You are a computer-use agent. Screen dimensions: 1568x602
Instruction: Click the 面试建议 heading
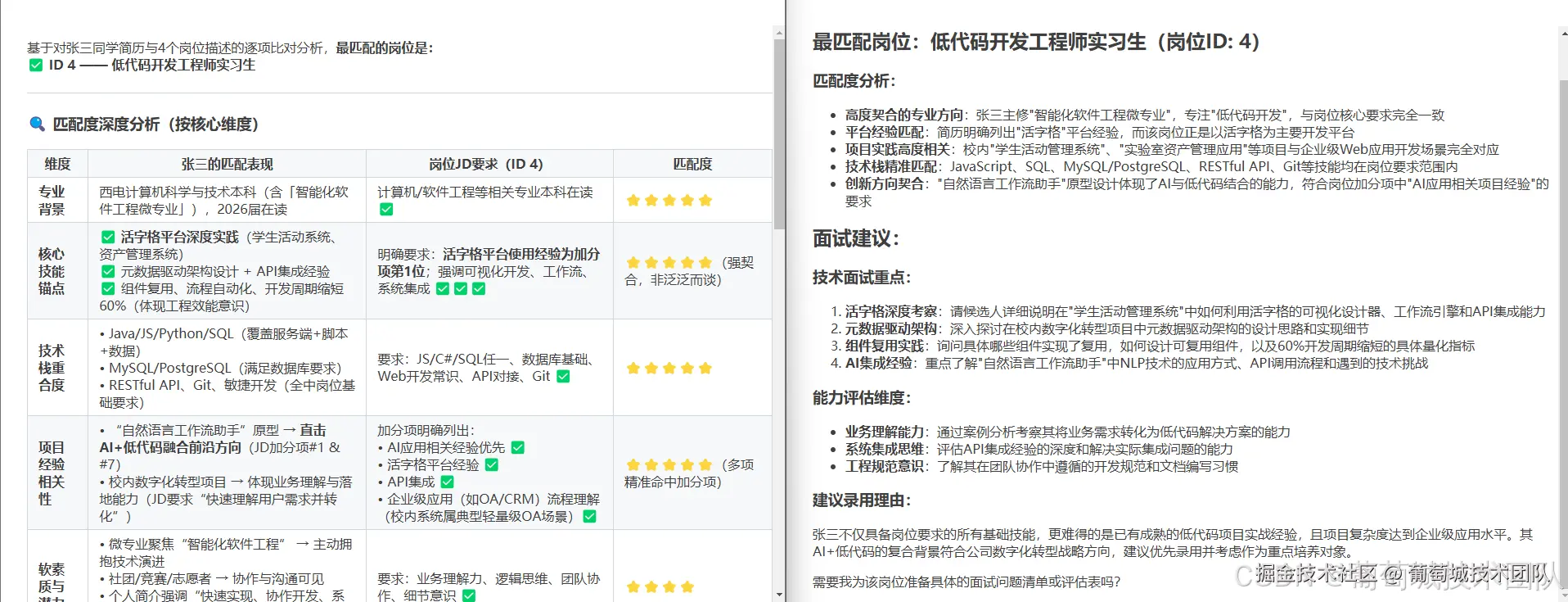(x=856, y=238)
